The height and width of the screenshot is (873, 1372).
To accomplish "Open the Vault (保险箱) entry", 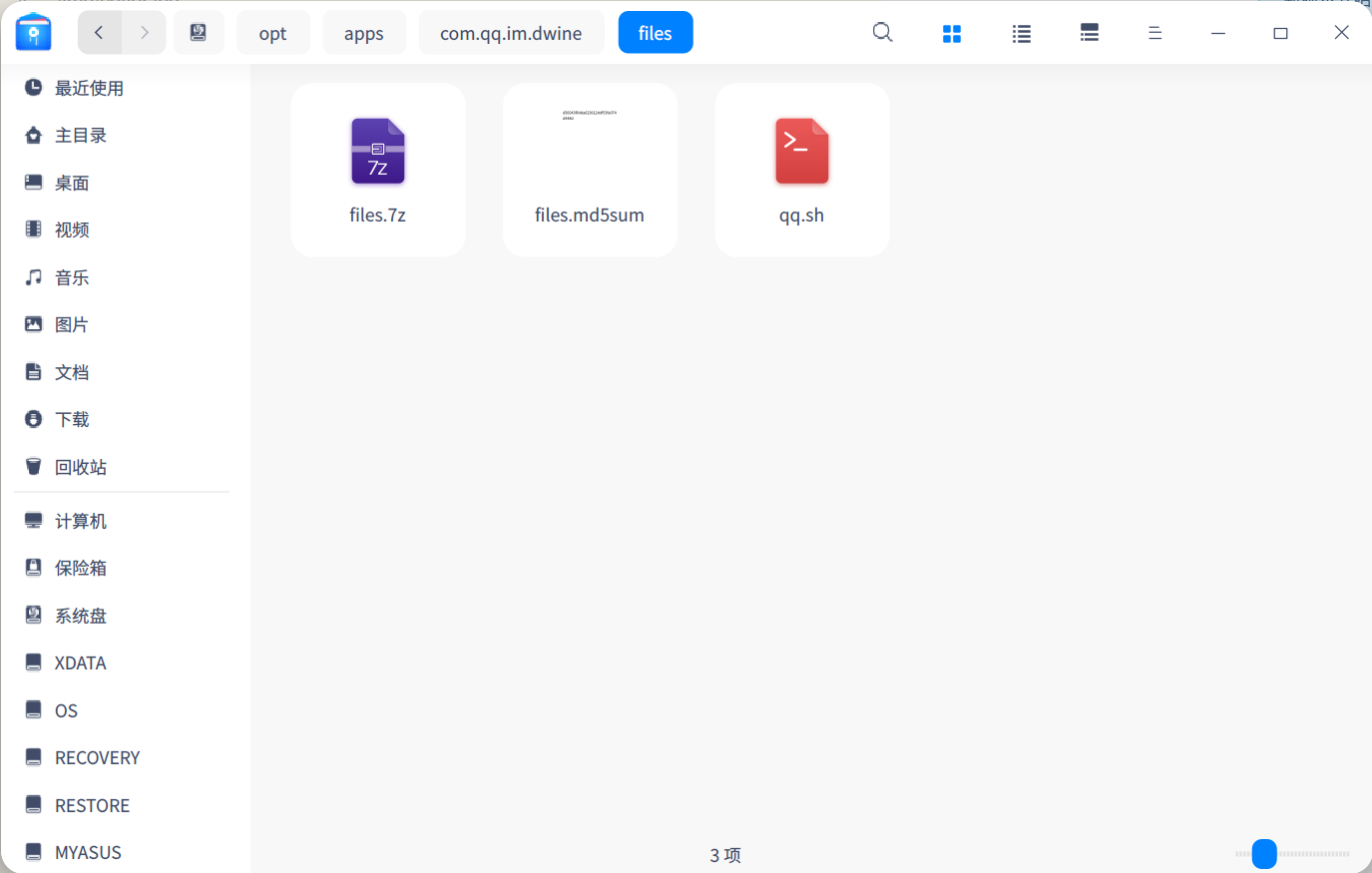I will [x=80, y=568].
